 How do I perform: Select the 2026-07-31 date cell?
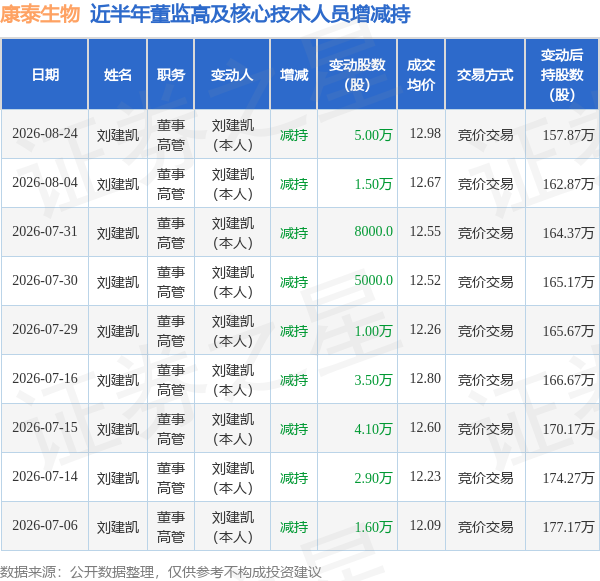(45, 232)
